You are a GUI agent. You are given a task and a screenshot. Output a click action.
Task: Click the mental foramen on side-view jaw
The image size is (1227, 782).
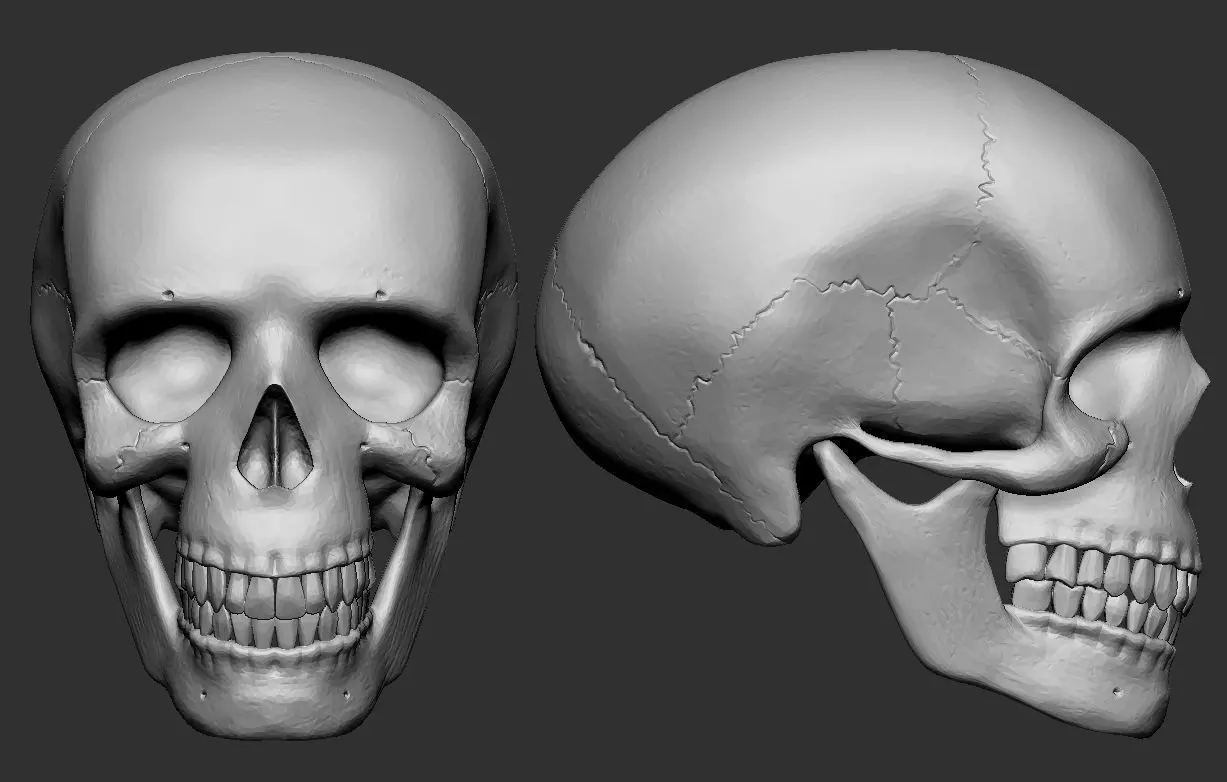[1117, 691]
